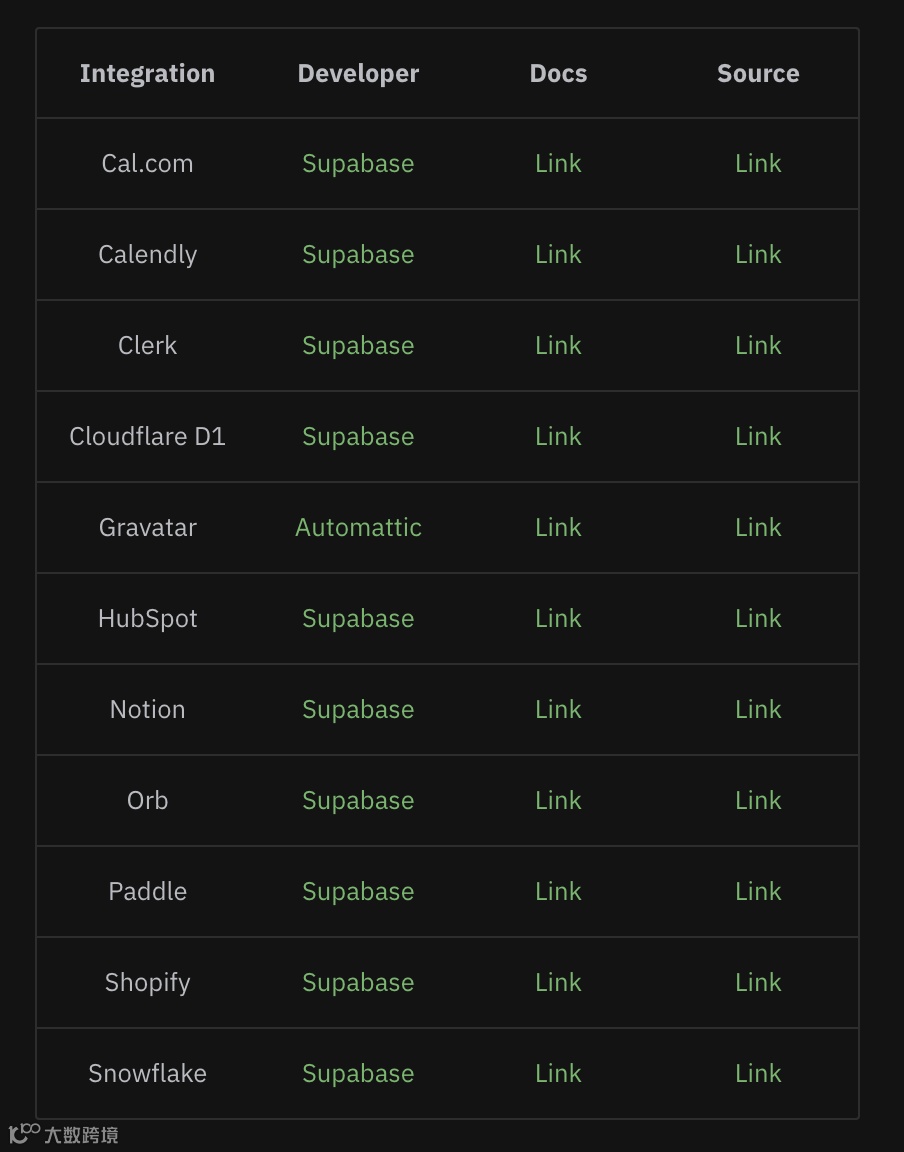The height and width of the screenshot is (1152, 904).
Task: Click the Source column header
Action: point(758,74)
